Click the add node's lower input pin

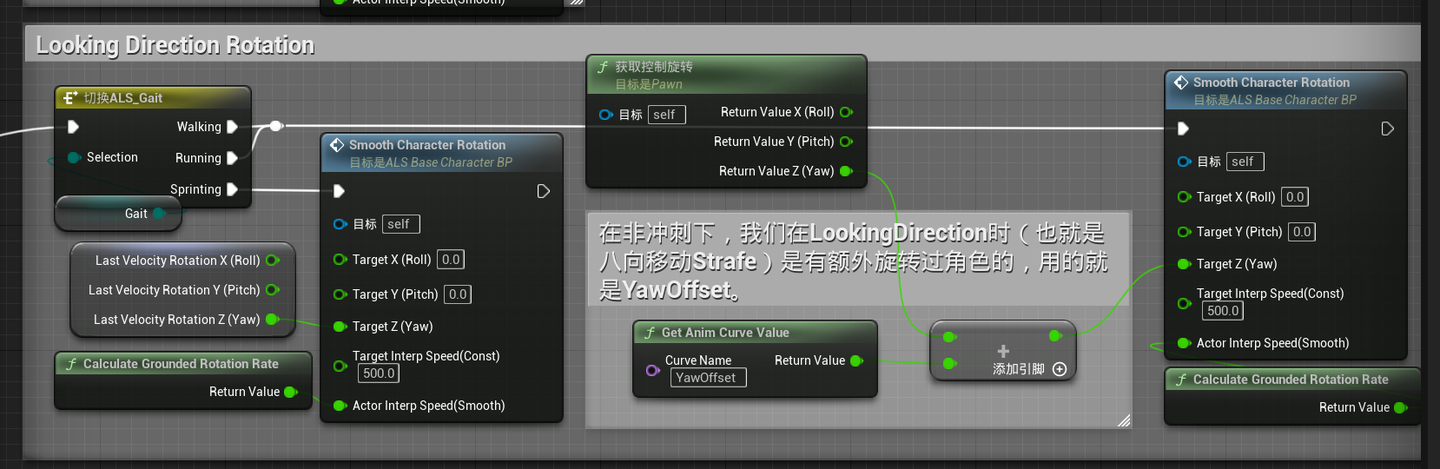point(949,364)
